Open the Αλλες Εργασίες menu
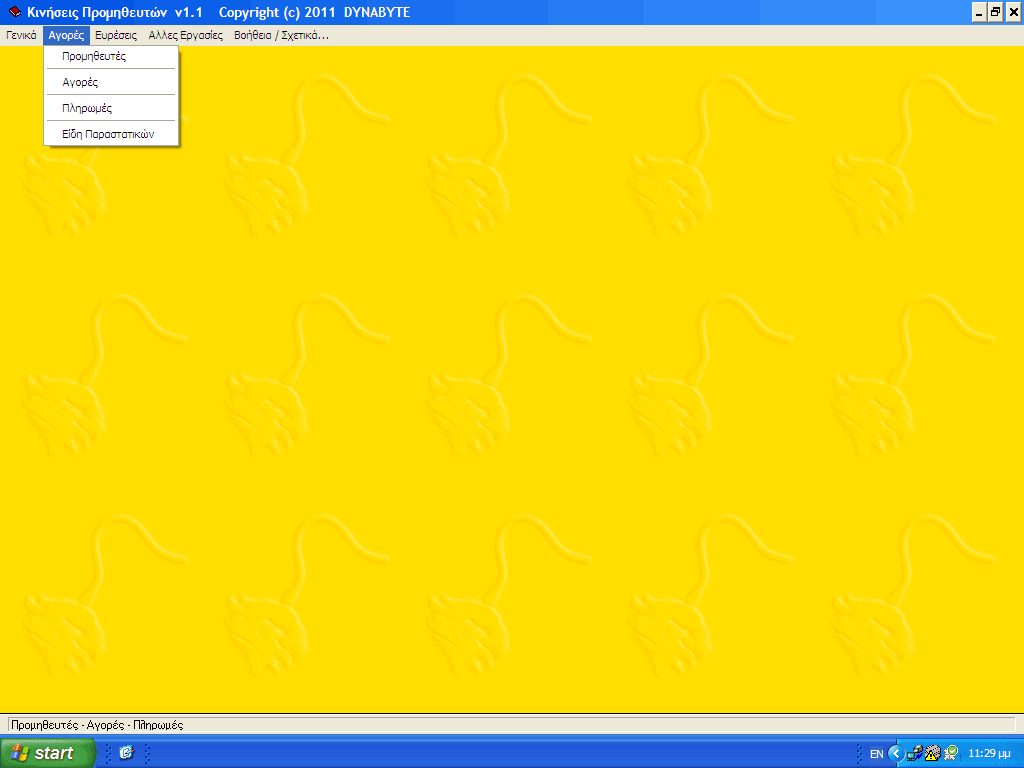This screenshot has height=768, width=1024. coord(185,35)
